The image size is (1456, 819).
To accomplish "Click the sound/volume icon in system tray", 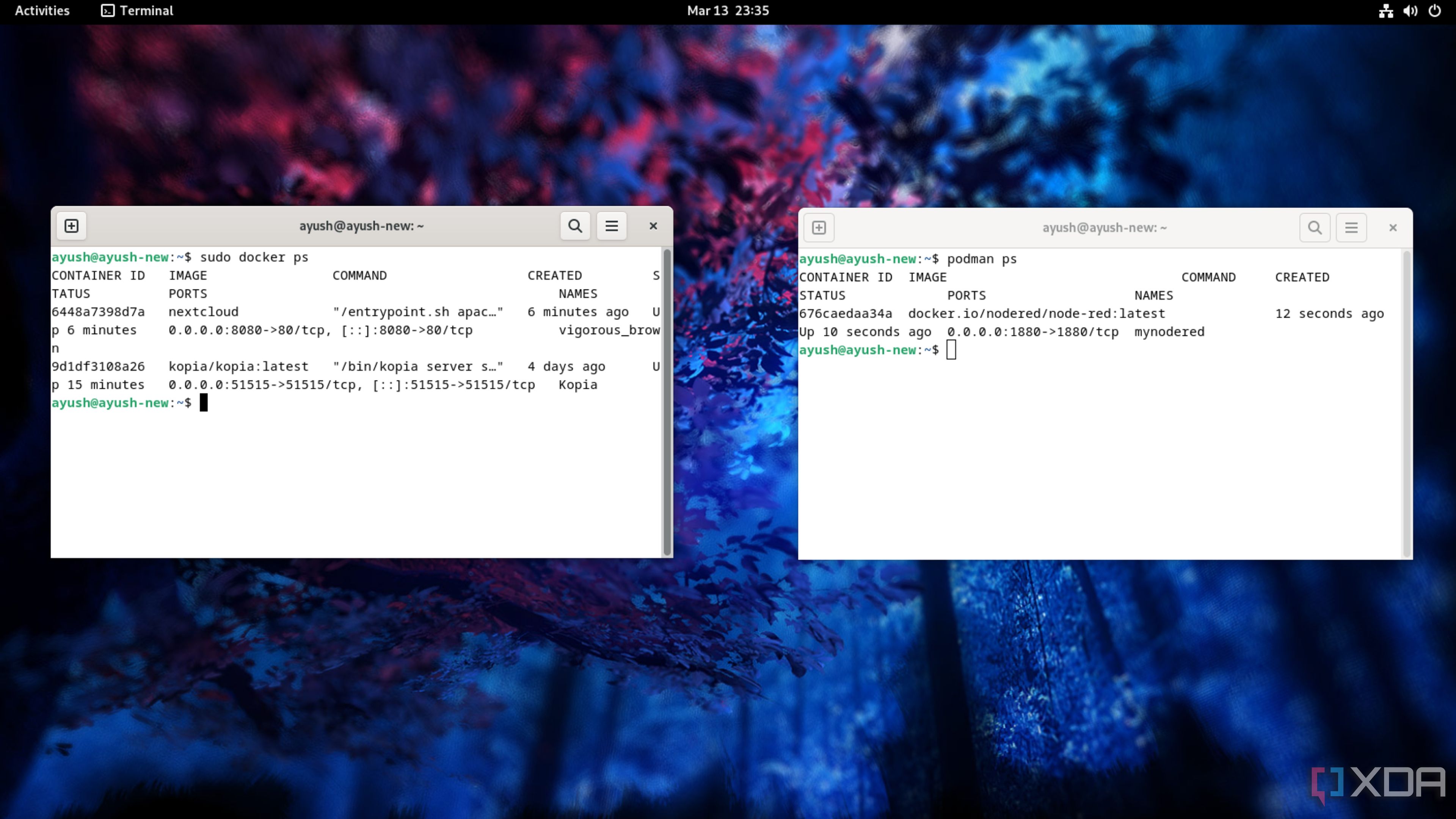I will [x=1410, y=11].
